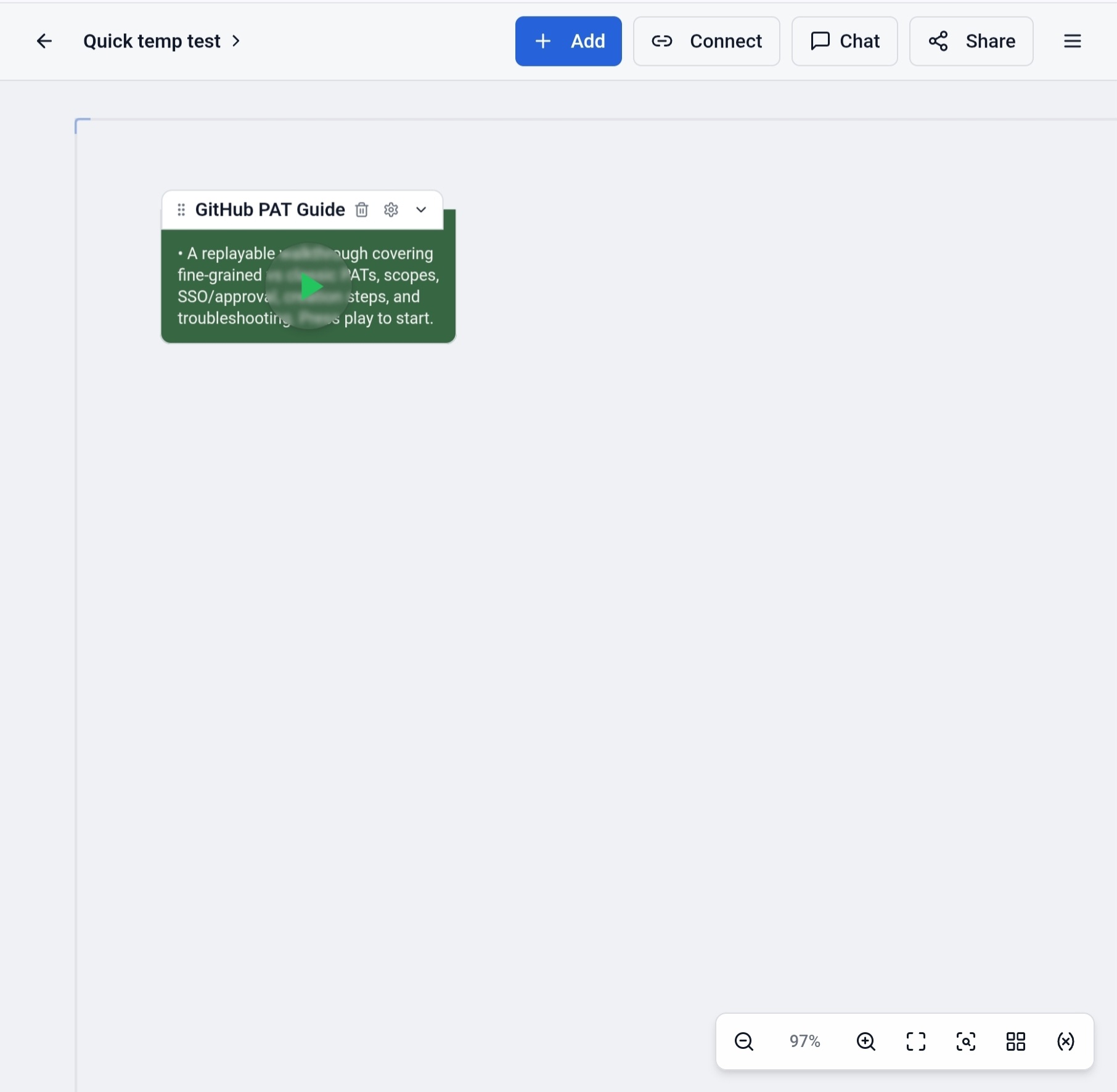Select the GitHub PAT Guide card title
Viewport: 1117px width, 1092px height.
coord(270,210)
